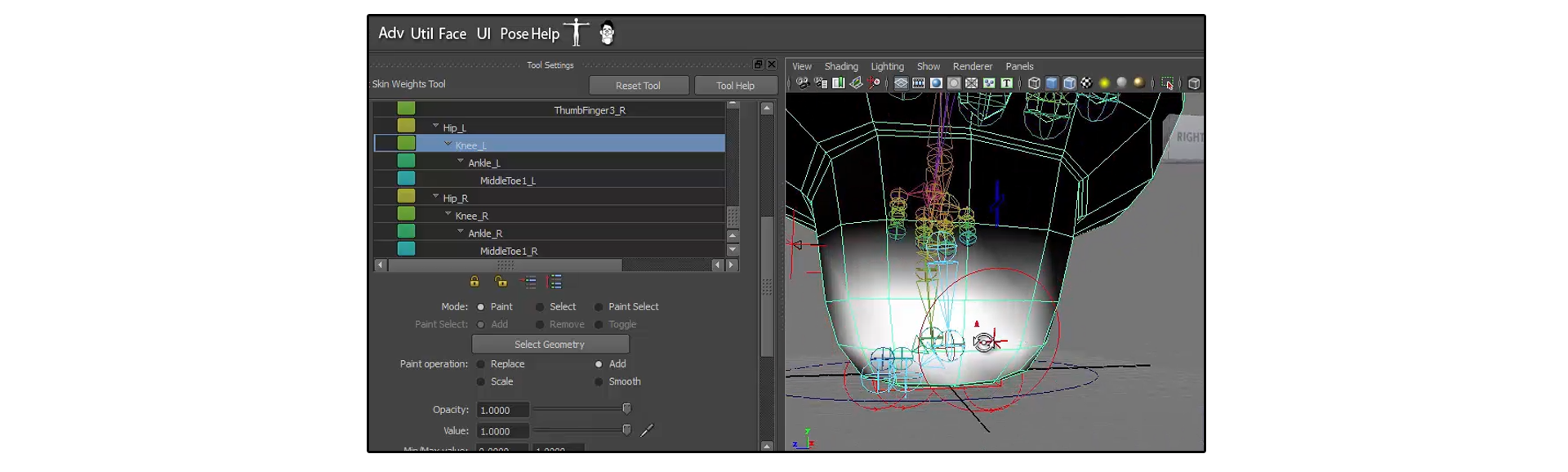The height and width of the screenshot is (472, 1568).
Task: Collapse the Hip_R influence tree node
Action: (435, 197)
